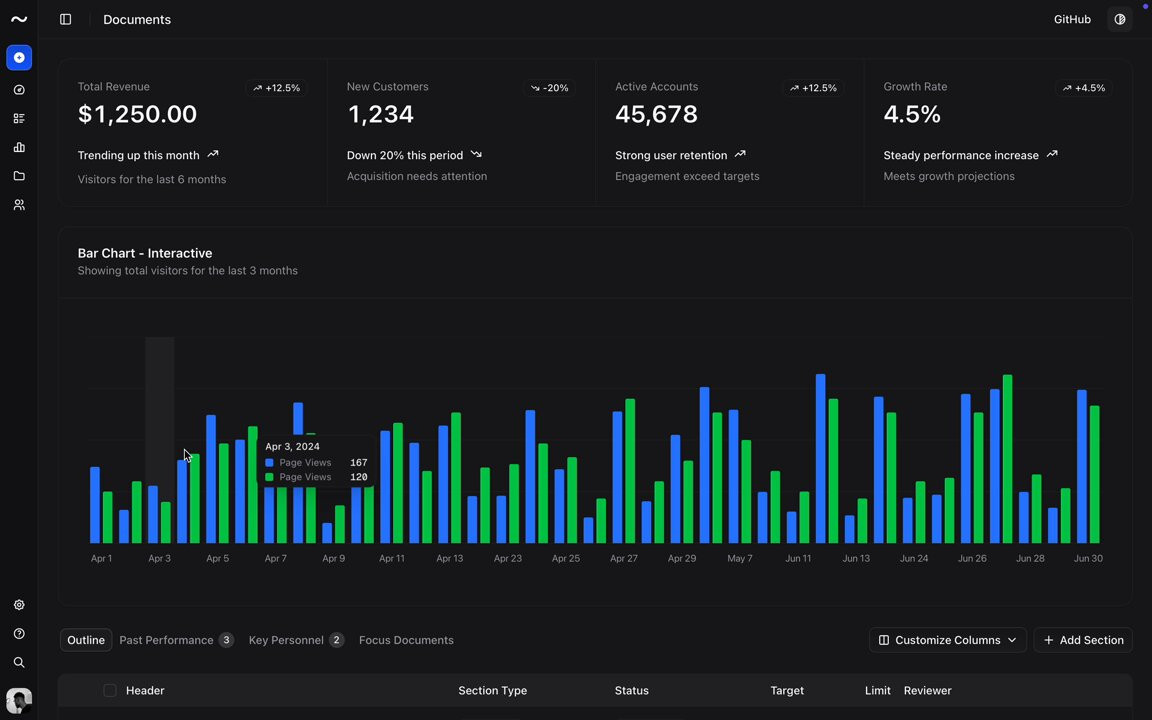This screenshot has height=720, width=1152.
Task: Open the settings gear icon in sidebar
Action: pyautogui.click(x=19, y=605)
